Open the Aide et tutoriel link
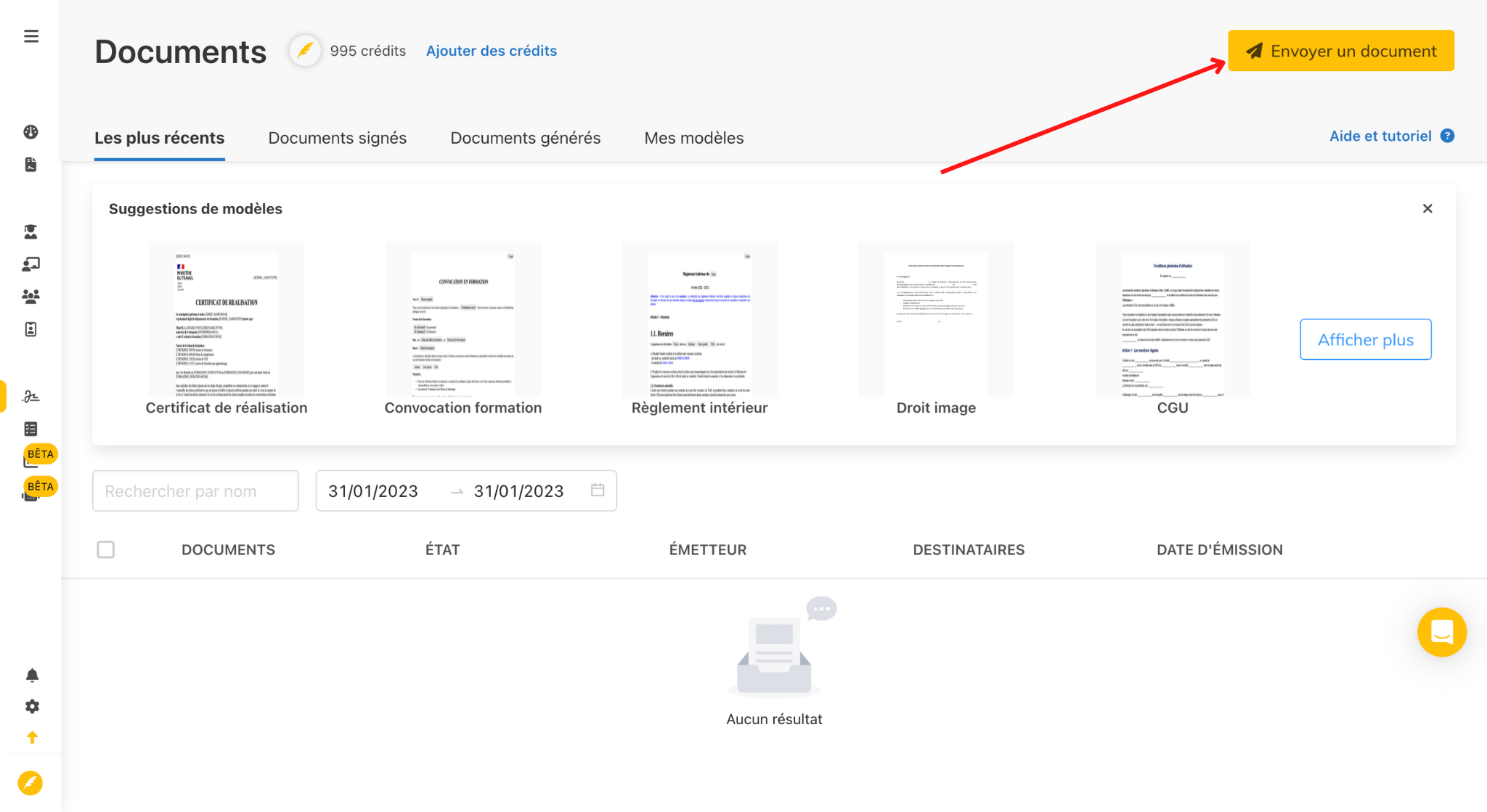 point(1380,136)
